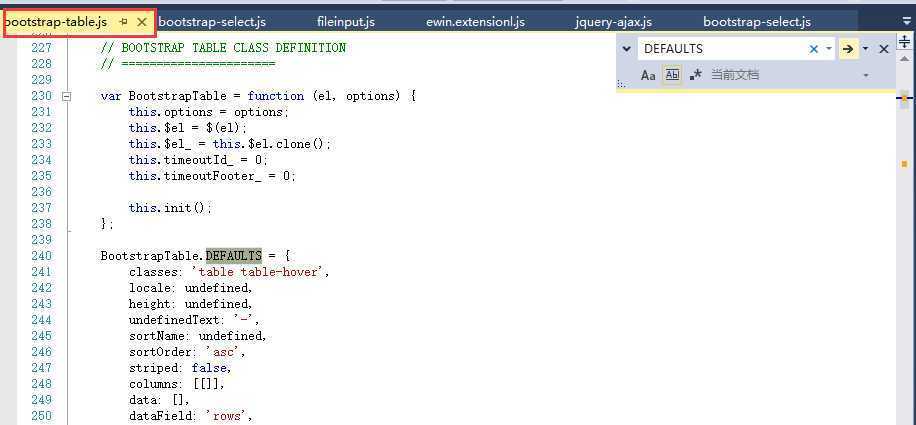The width and height of the screenshot is (916, 425).
Task: Select the active bootstrap-table.js tab
Action: 55,22
